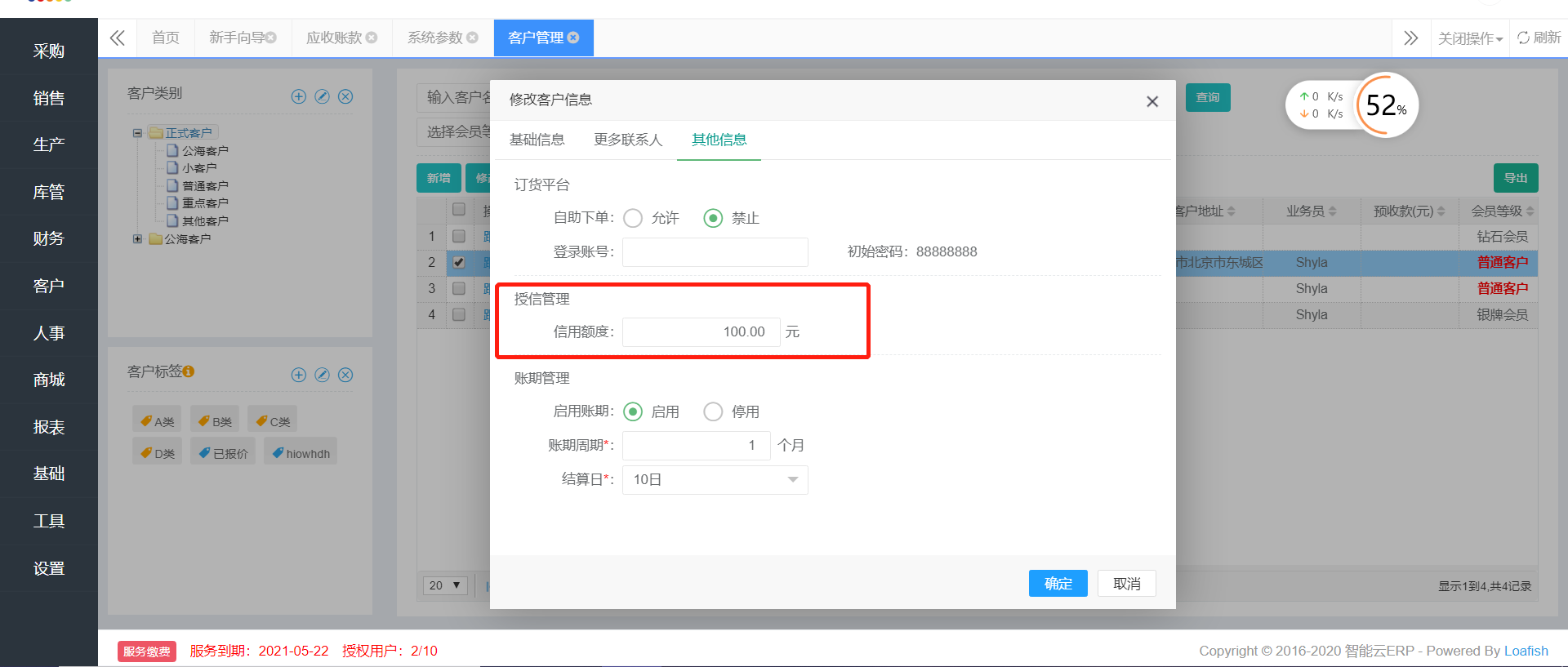Close the 系统参数 tab
The height and width of the screenshot is (667, 1568).
(x=472, y=38)
